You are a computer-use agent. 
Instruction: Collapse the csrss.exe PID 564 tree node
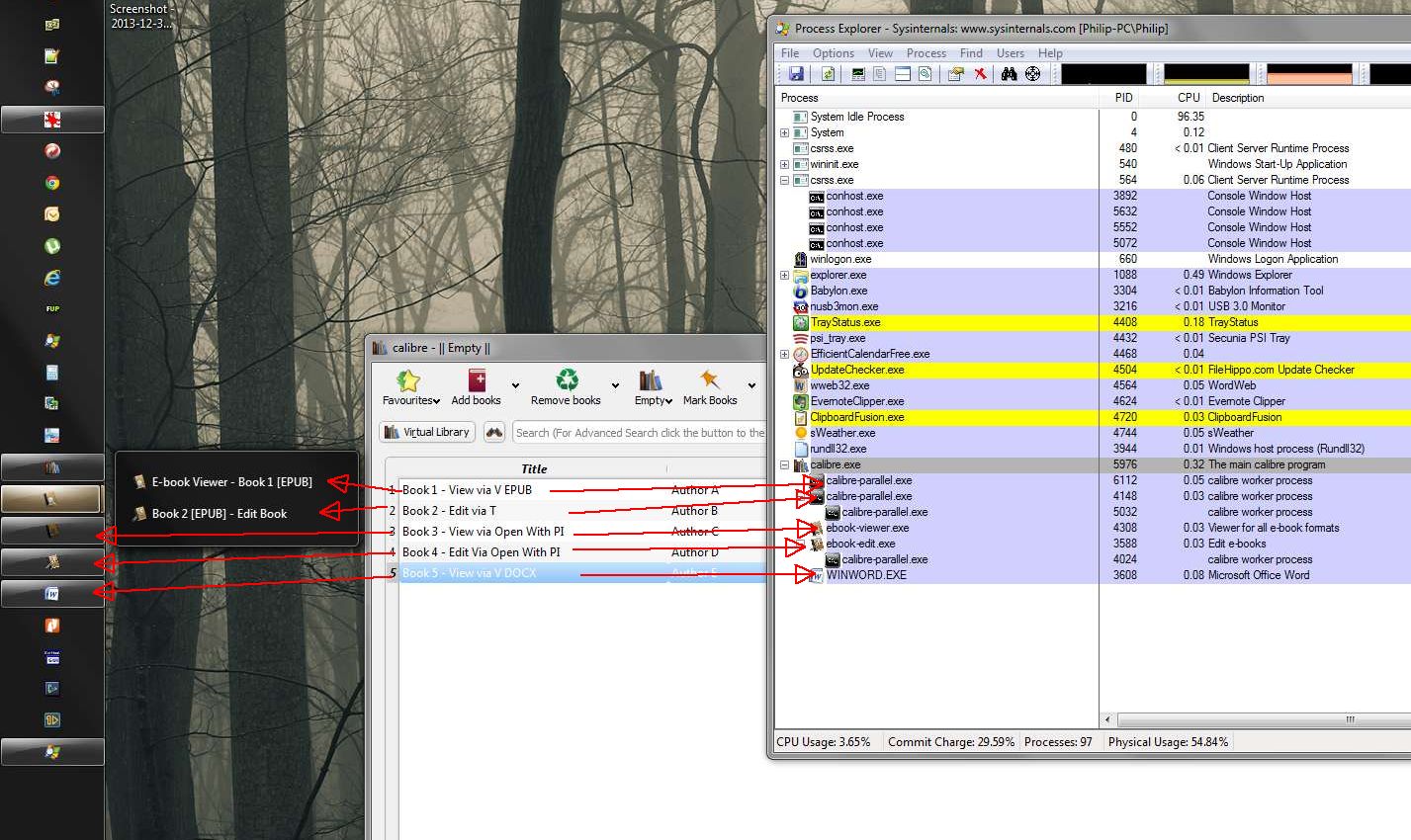[x=784, y=180]
